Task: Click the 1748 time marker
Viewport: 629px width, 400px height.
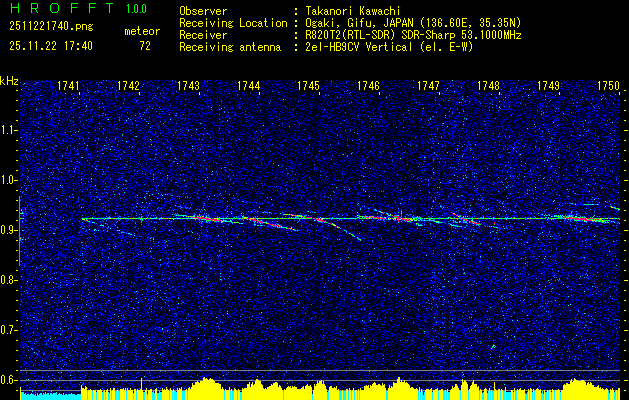Action: point(488,86)
